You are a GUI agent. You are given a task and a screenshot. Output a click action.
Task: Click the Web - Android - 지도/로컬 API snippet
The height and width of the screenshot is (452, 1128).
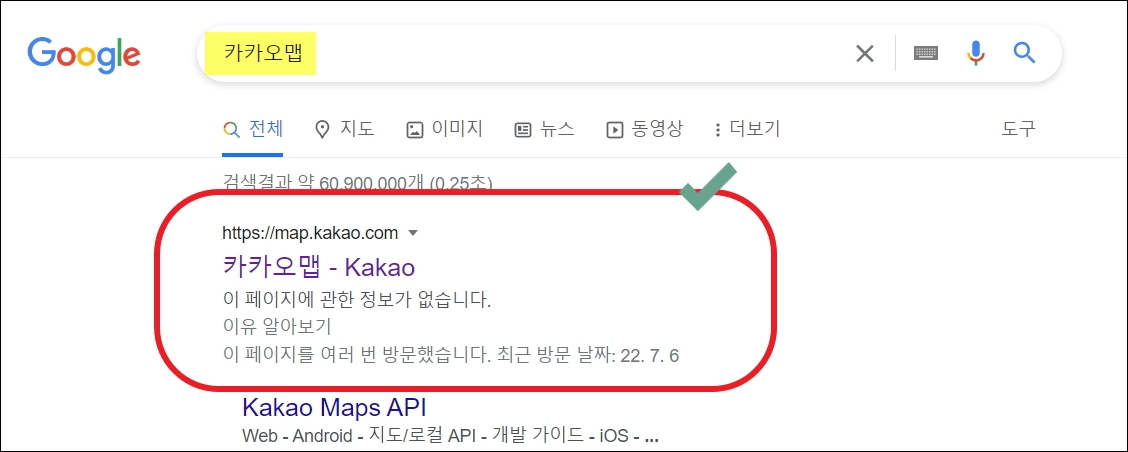[x=450, y=436]
